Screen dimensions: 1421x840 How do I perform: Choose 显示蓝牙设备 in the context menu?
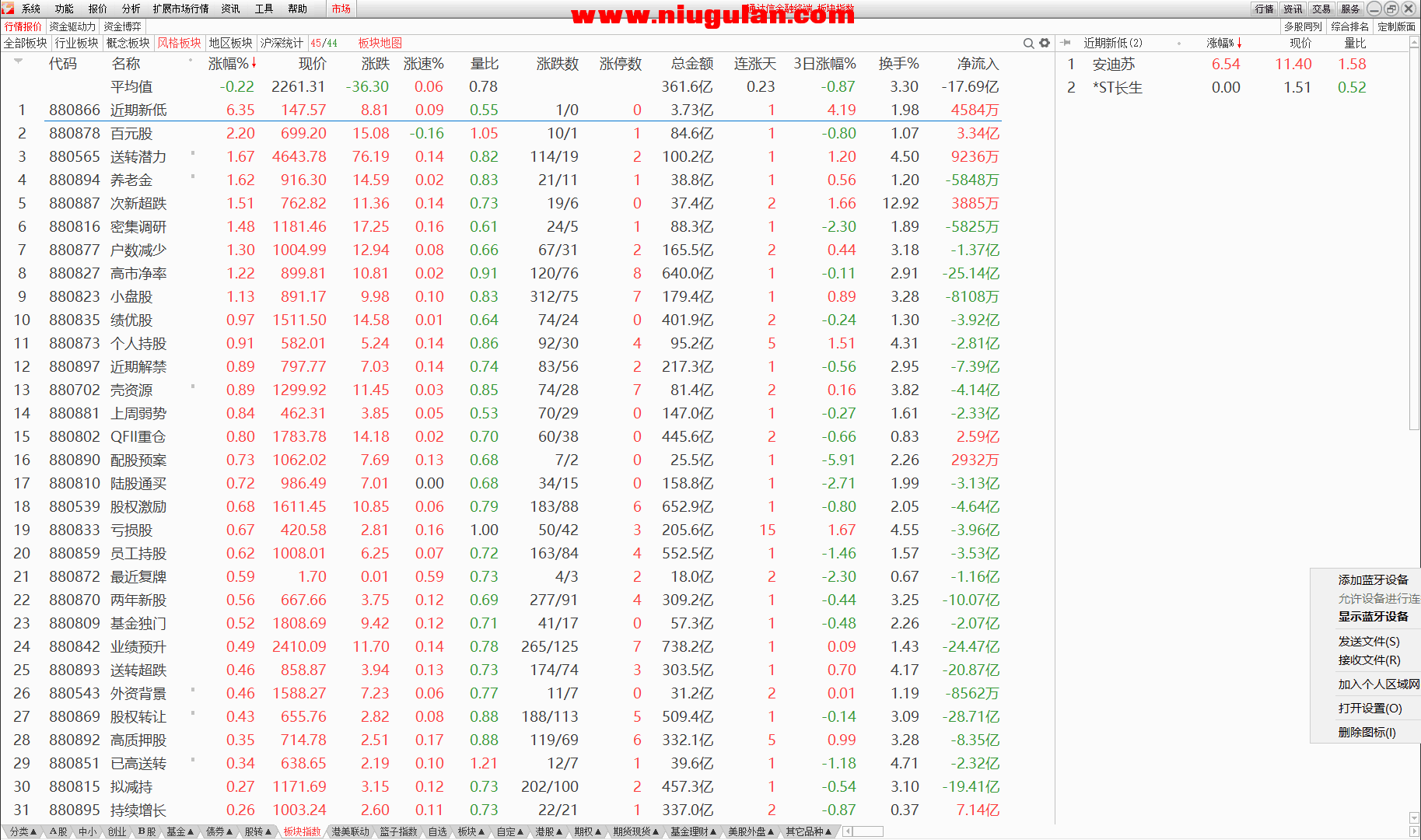[x=1373, y=616]
